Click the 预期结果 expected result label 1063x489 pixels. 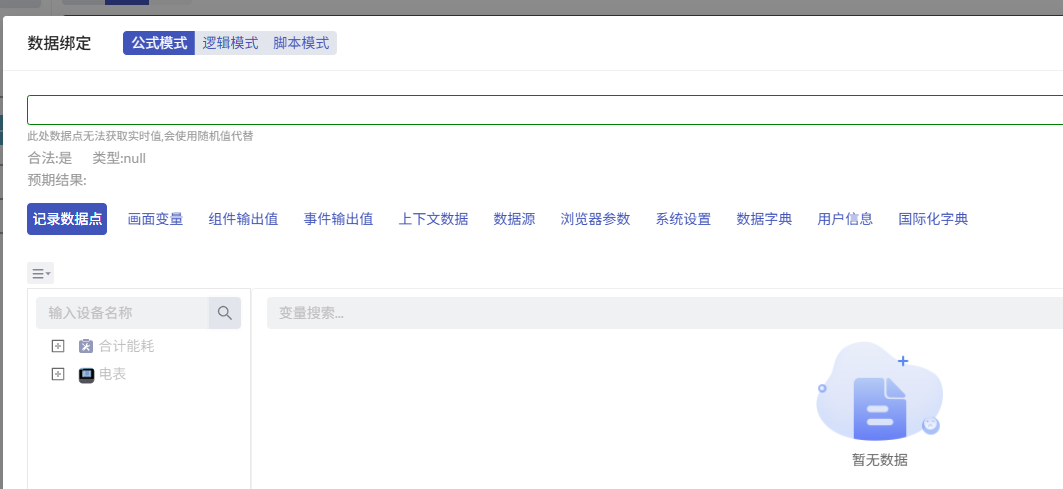pyautogui.click(x=57, y=180)
